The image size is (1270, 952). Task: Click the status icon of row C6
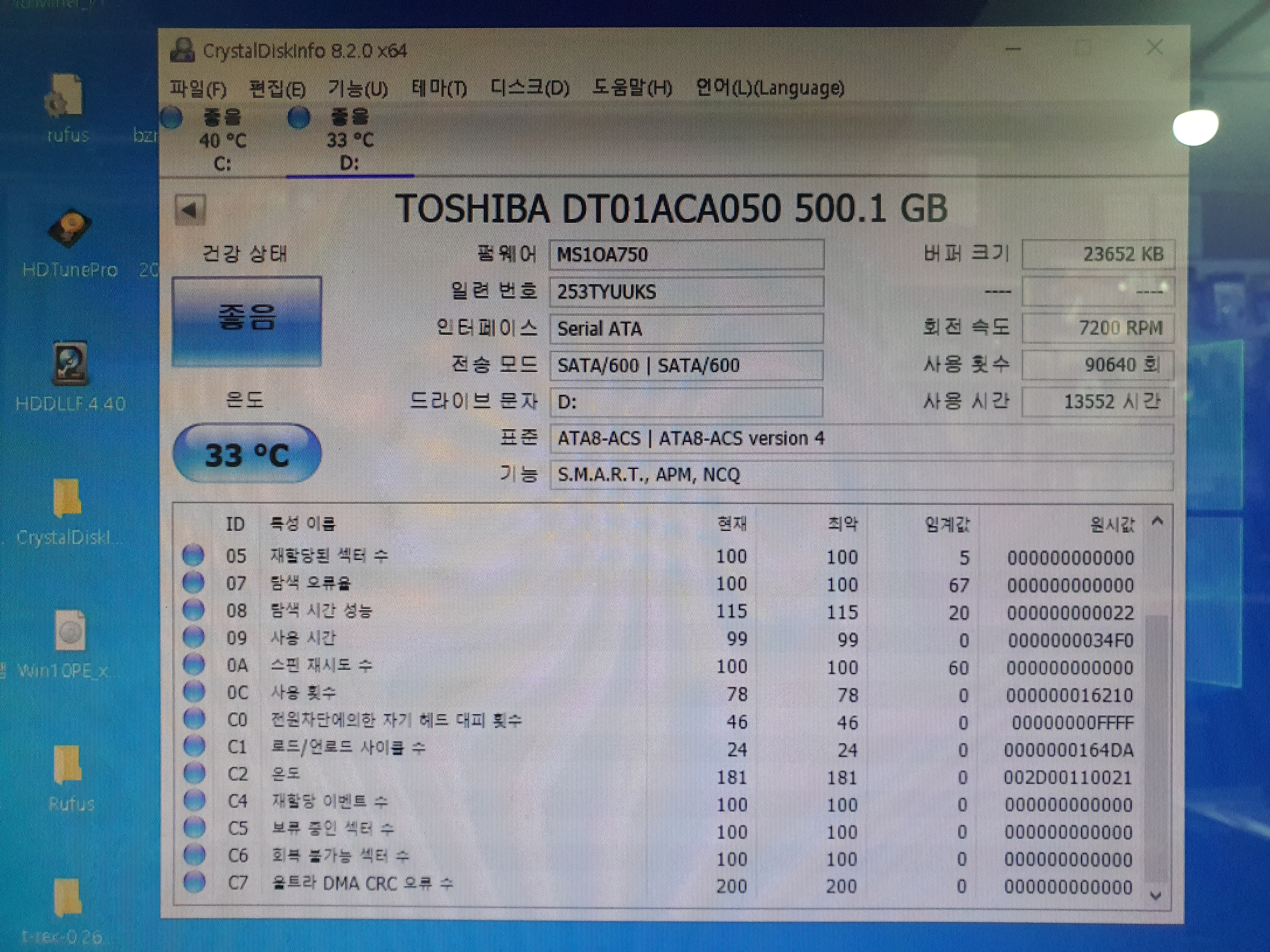194,855
